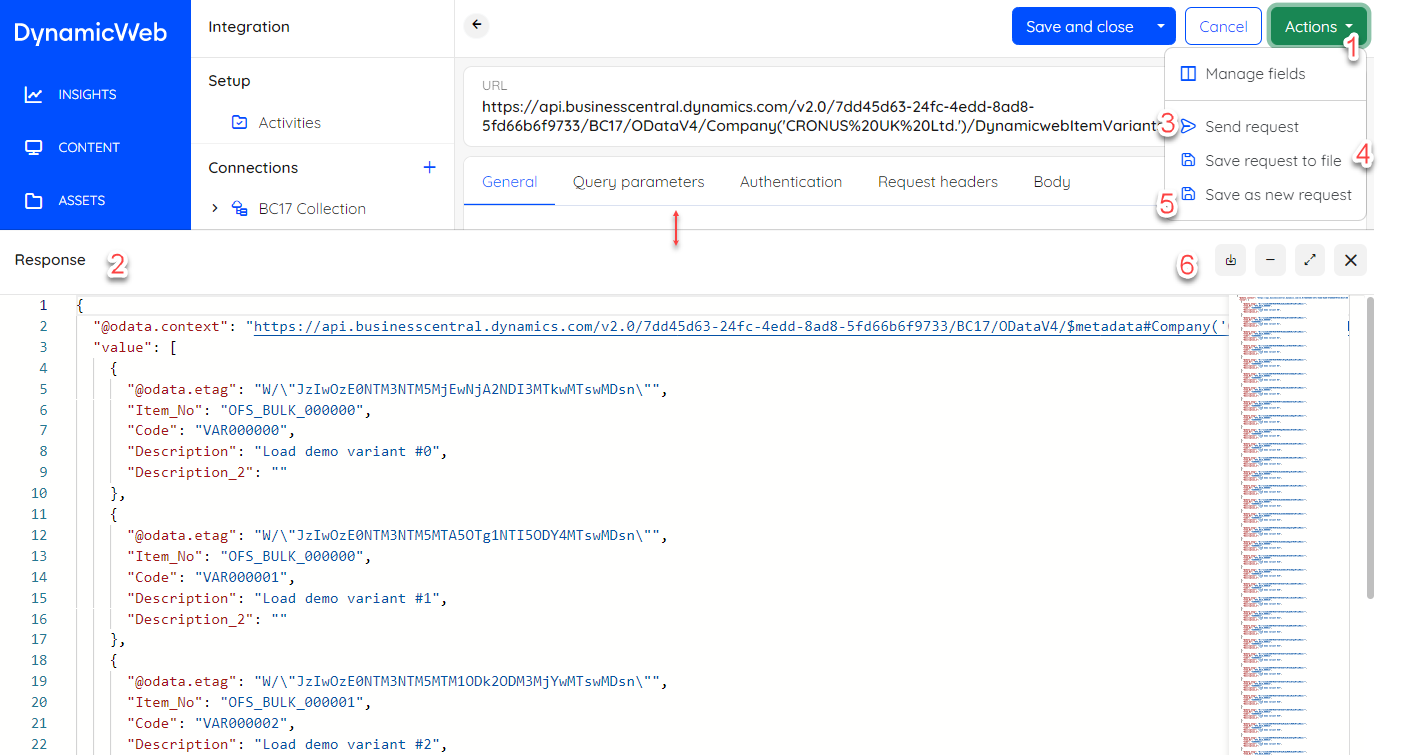Screen dimensions: 1405x755
Task: Click the Send request paper-plane icon
Action: click(x=1188, y=127)
